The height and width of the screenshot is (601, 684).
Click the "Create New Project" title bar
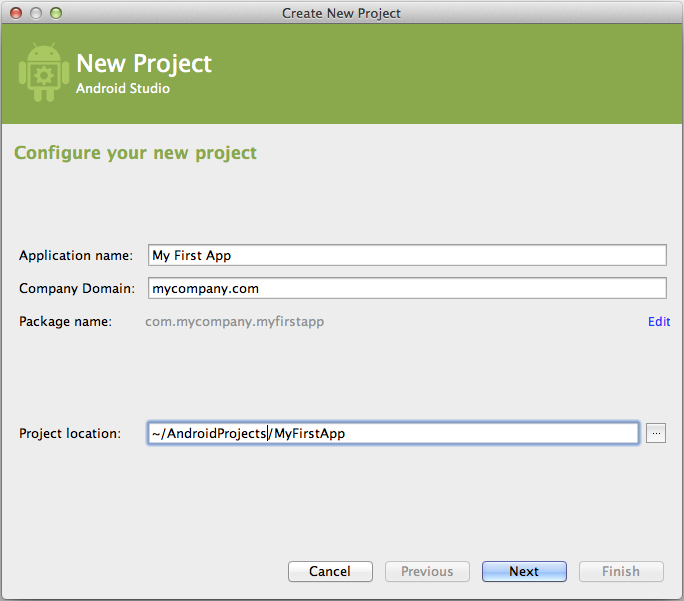click(342, 13)
